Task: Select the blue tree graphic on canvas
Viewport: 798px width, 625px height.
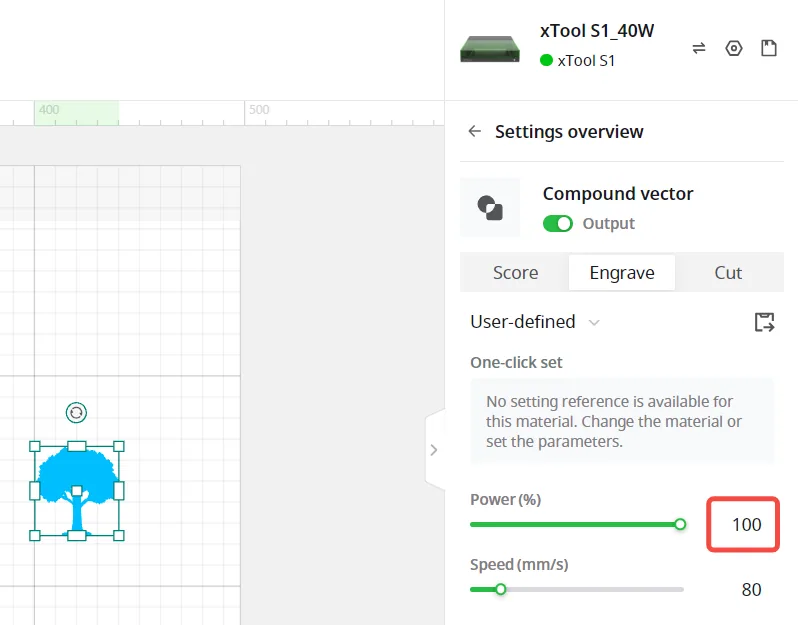Action: (x=76, y=491)
